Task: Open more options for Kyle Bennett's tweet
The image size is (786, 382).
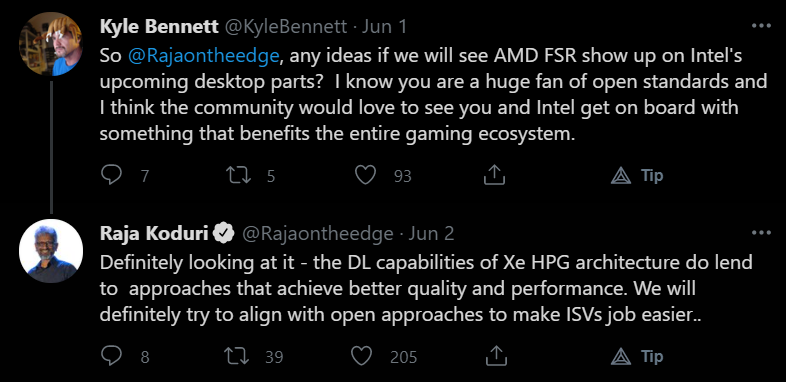Action: click(761, 26)
